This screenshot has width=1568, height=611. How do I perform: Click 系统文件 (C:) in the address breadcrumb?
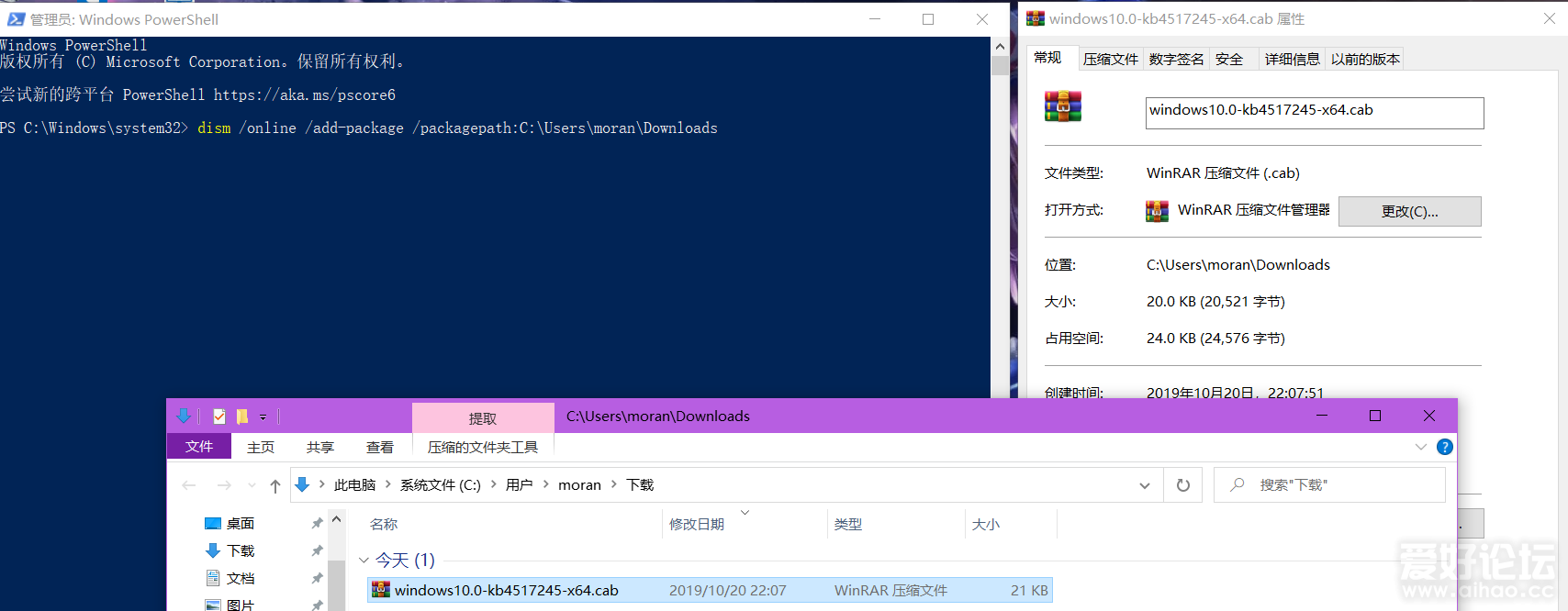point(441,484)
